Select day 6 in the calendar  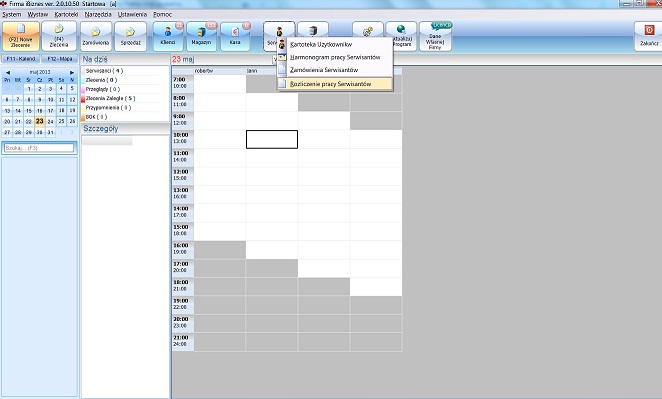click(x=7, y=100)
